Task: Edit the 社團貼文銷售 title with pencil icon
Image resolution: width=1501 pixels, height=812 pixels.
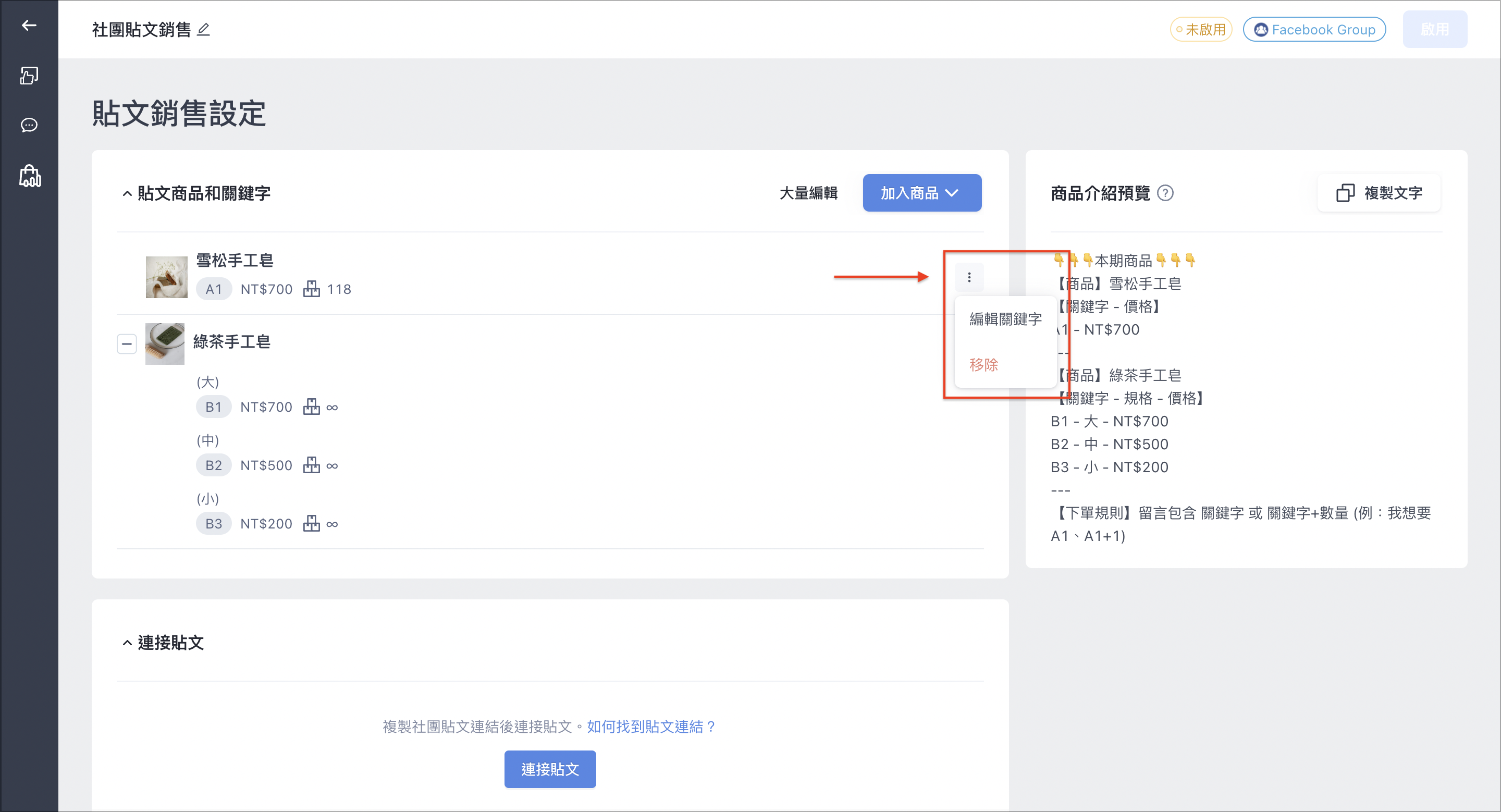Action: (x=203, y=29)
